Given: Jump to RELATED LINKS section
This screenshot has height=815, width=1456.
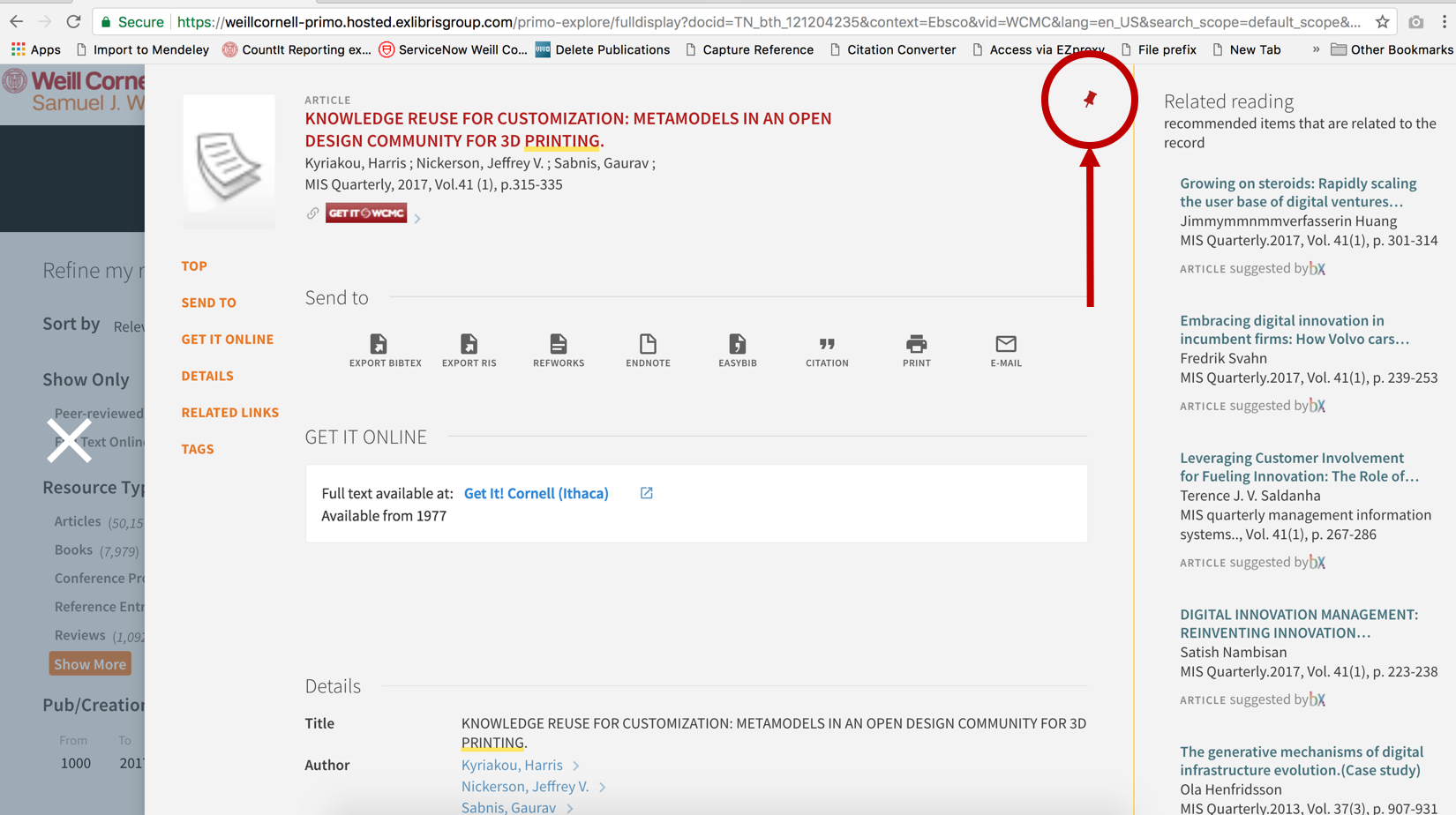Looking at the screenshot, I should click(230, 412).
